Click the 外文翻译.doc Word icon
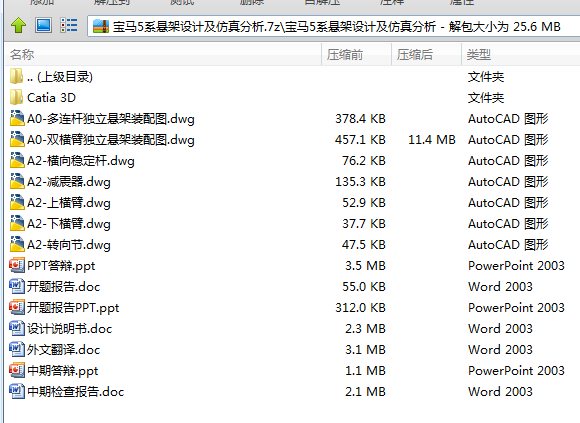The width and height of the screenshot is (580, 423). tap(17, 349)
